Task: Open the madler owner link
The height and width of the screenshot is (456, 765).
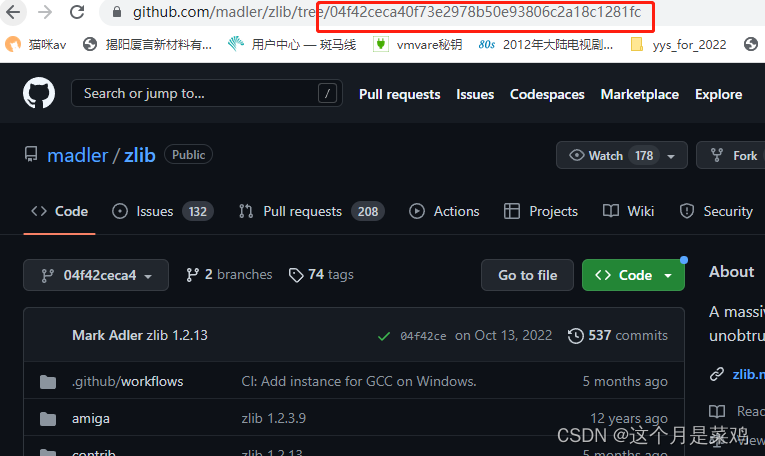Action: pyautogui.click(x=78, y=156)
